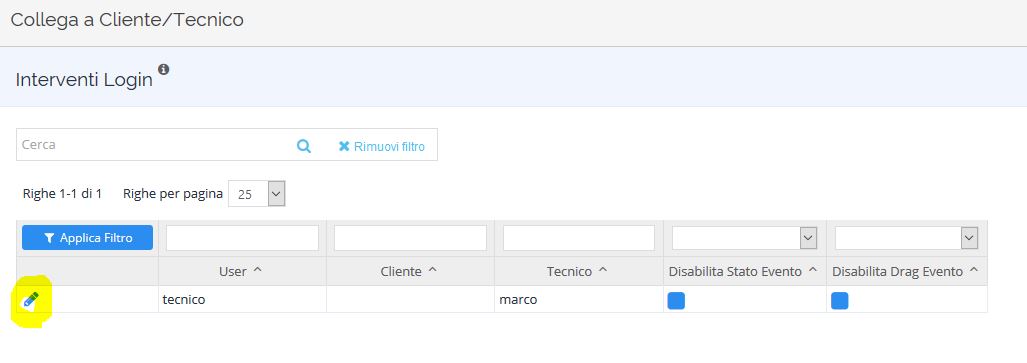Sort by Cliente column header
The height and width of the screenshot is (363, 1027).
coord(410,271)
